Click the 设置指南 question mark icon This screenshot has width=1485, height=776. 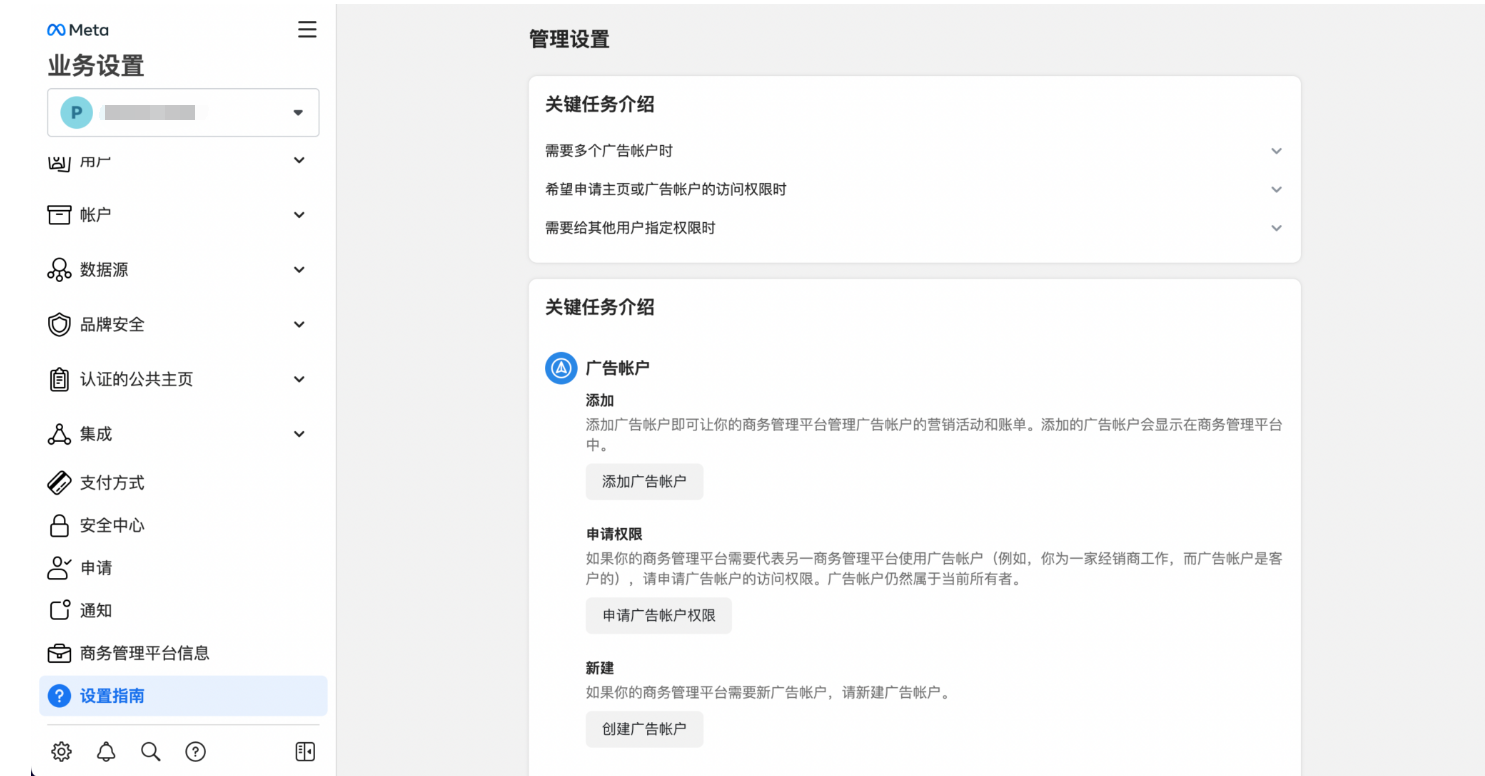(x=60, y=696)
